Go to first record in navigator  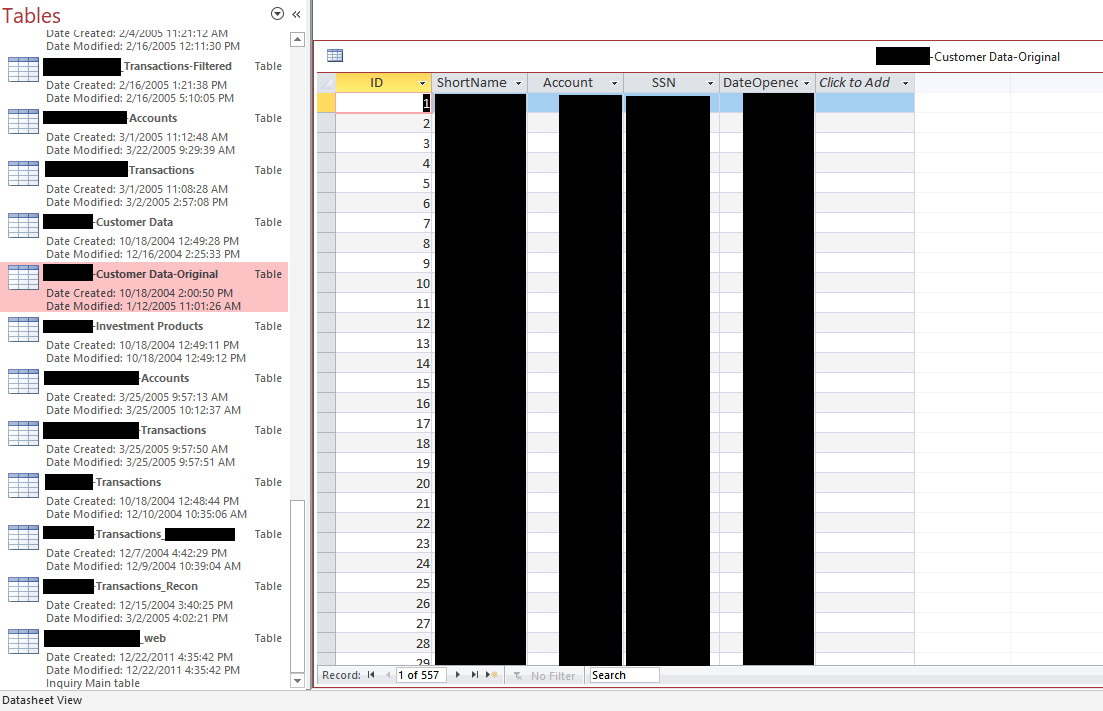[x=371, y=675]
